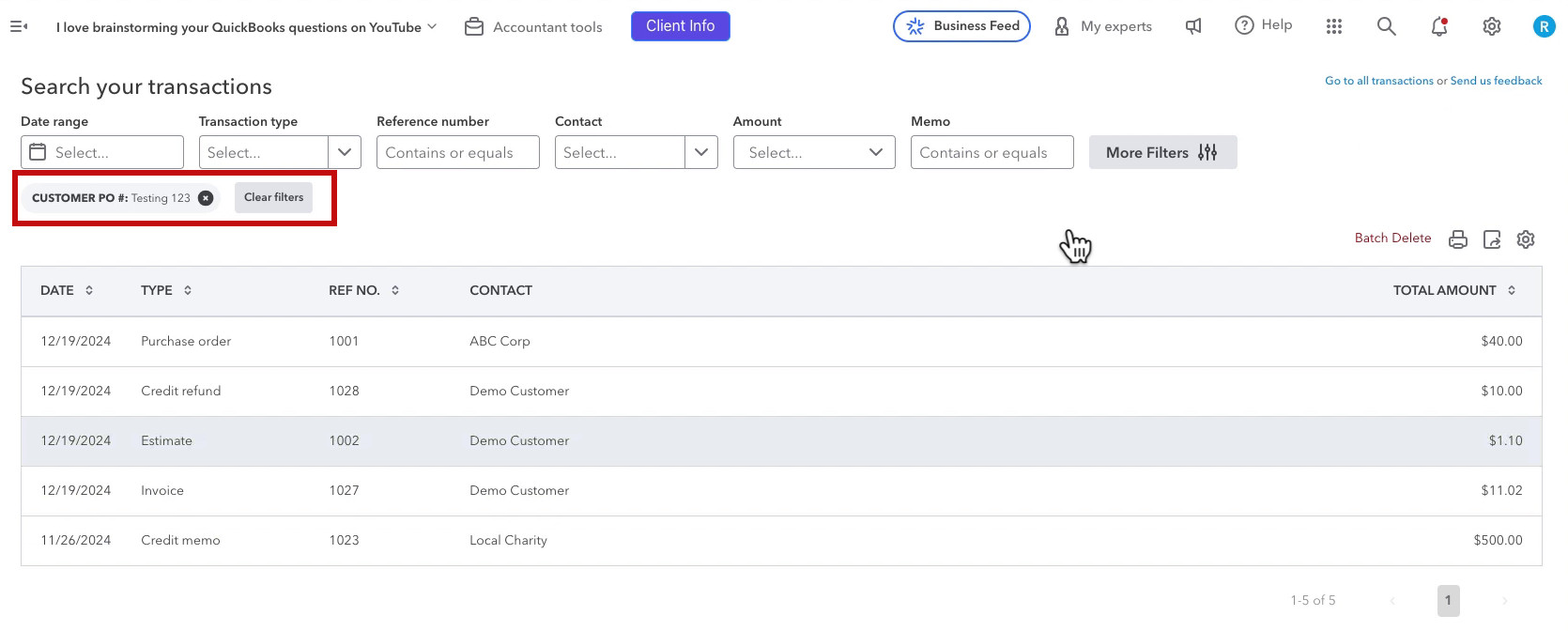
Task: Remove the Customer PO # filter chip
Action: pos(206,198)
